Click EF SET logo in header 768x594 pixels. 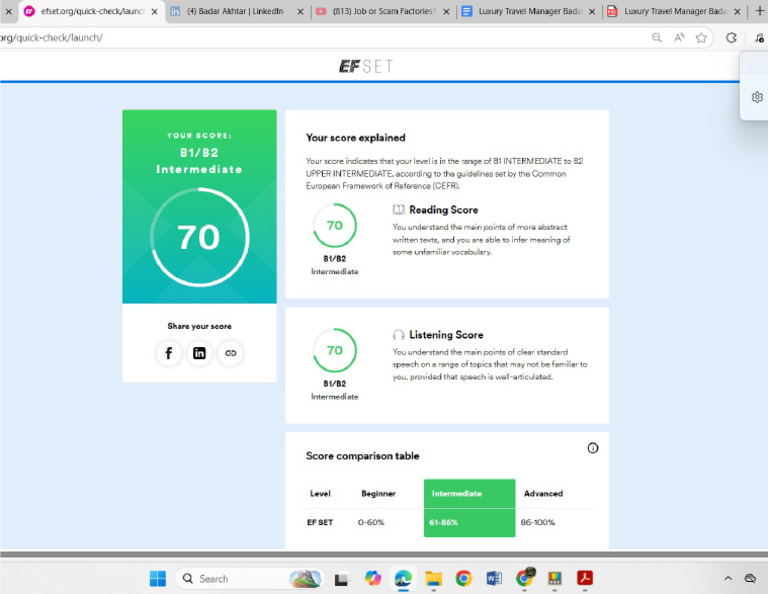point(366,66)
